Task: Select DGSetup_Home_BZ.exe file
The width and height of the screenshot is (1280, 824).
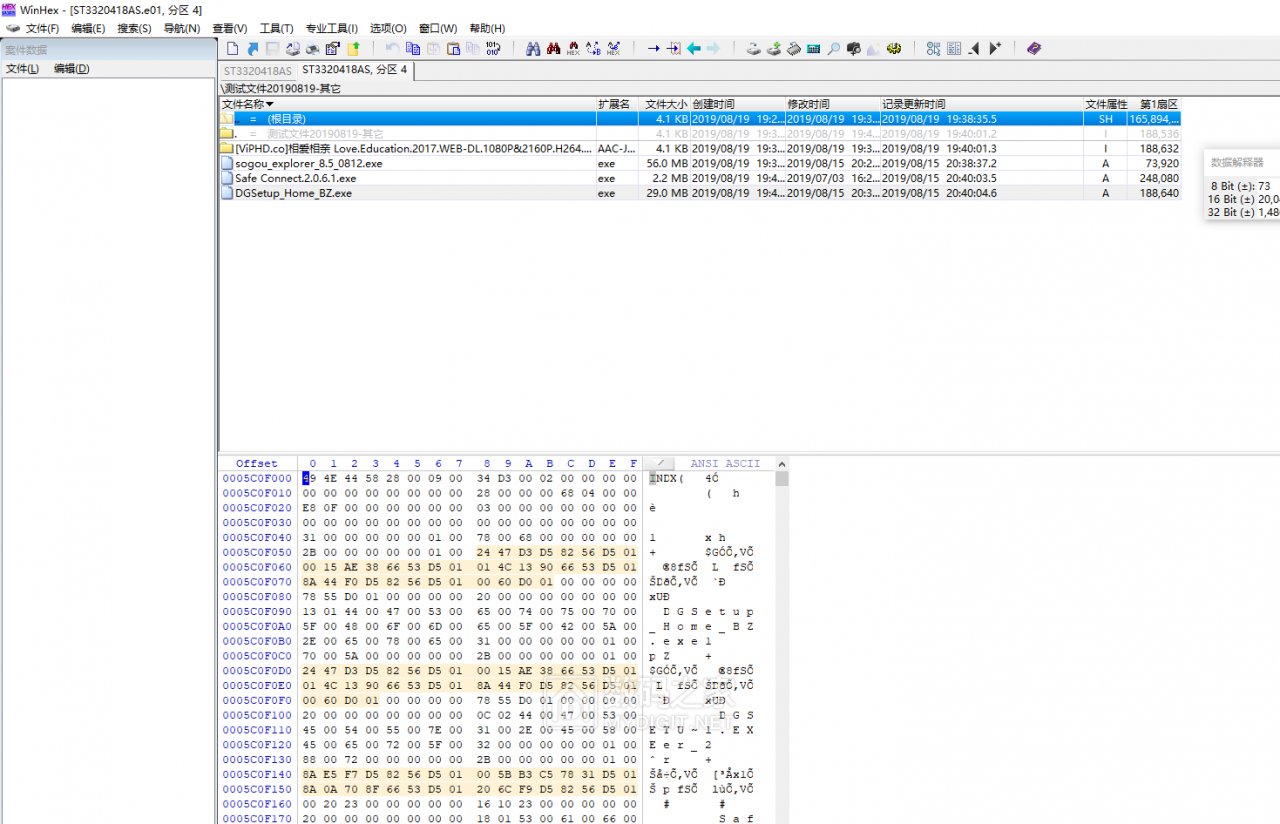Action: tap(700, 193)
